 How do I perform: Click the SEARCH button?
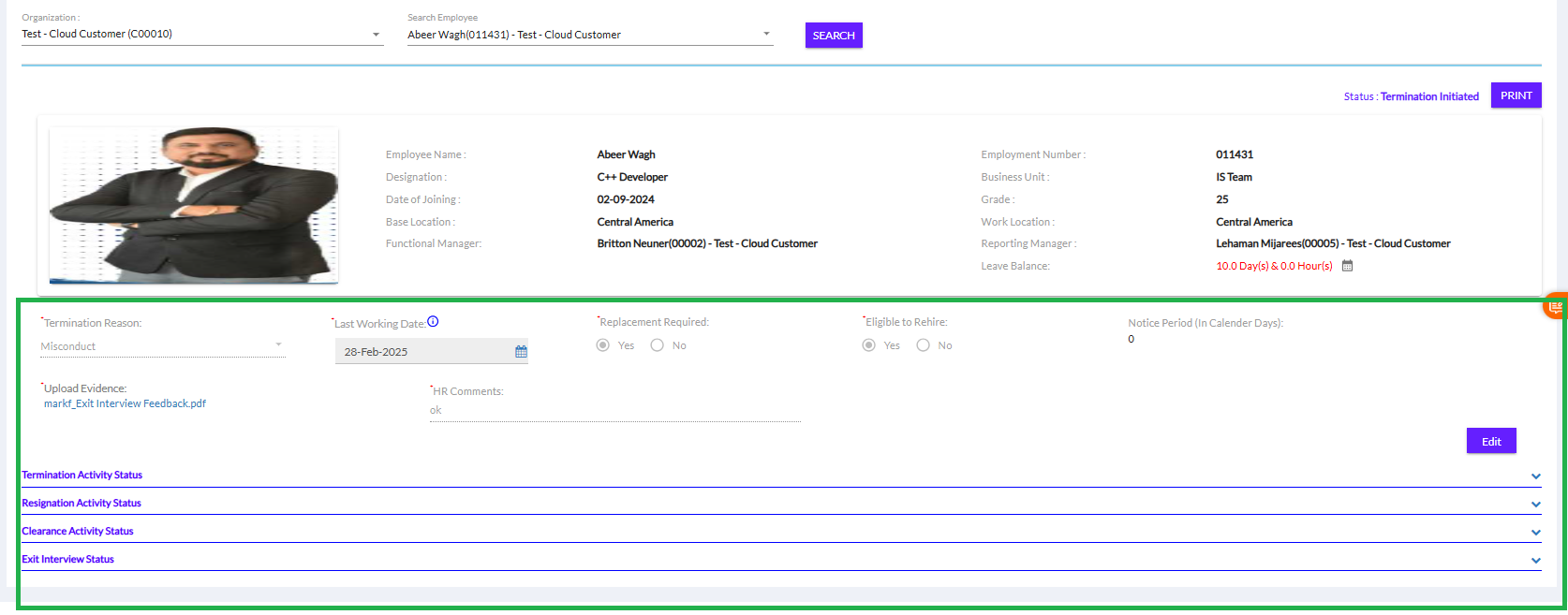[834, 36]
